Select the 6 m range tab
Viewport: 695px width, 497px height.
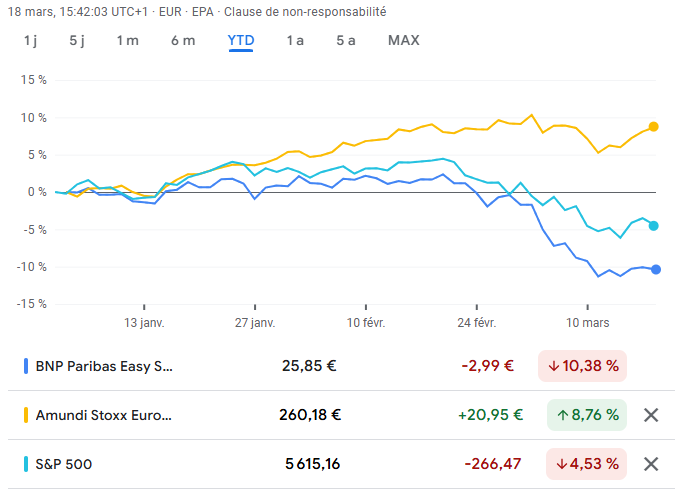click(x=183, y=40)
